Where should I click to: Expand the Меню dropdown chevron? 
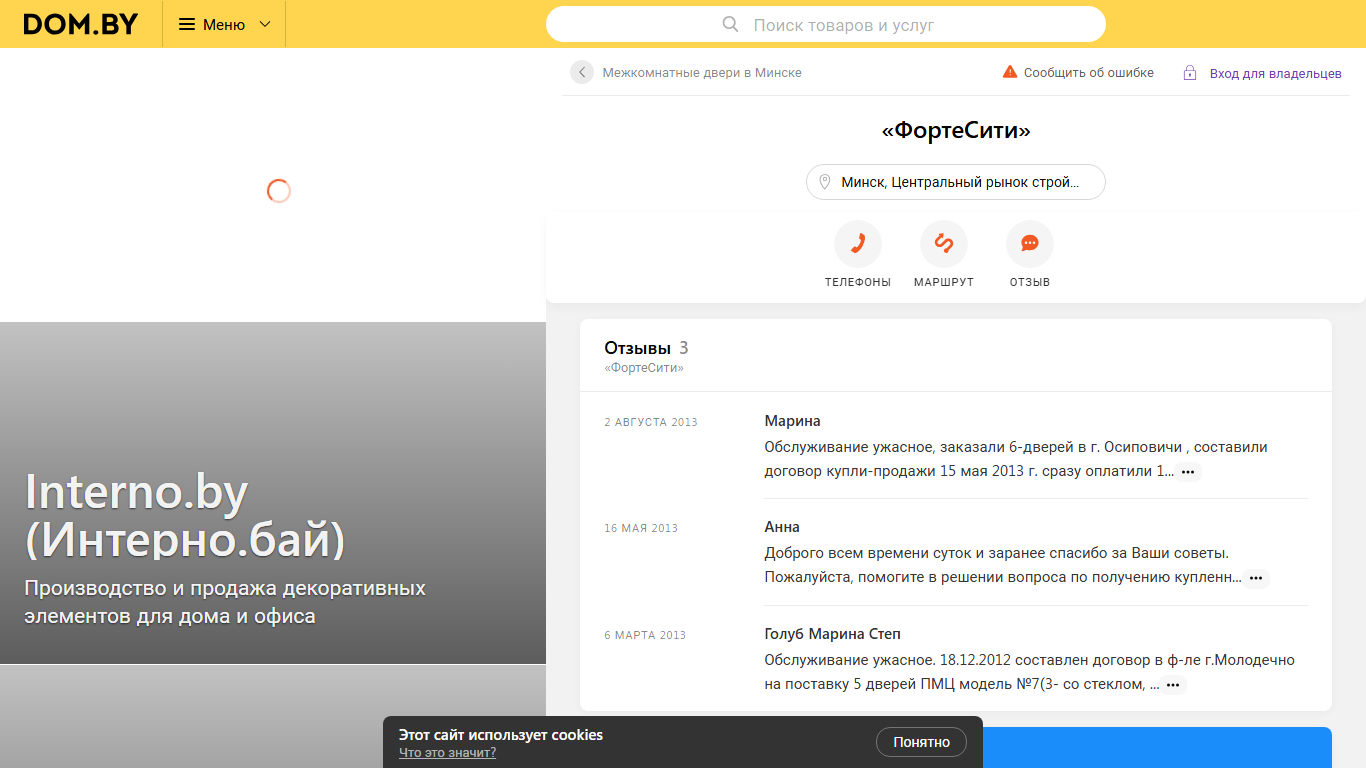(x=265, y=24)
